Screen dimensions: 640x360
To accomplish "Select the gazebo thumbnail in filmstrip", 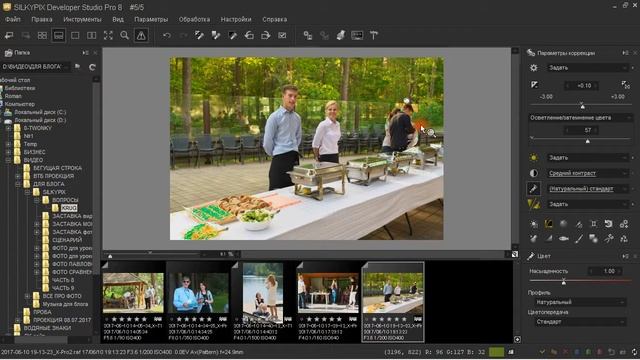I will tap(133, 293).
